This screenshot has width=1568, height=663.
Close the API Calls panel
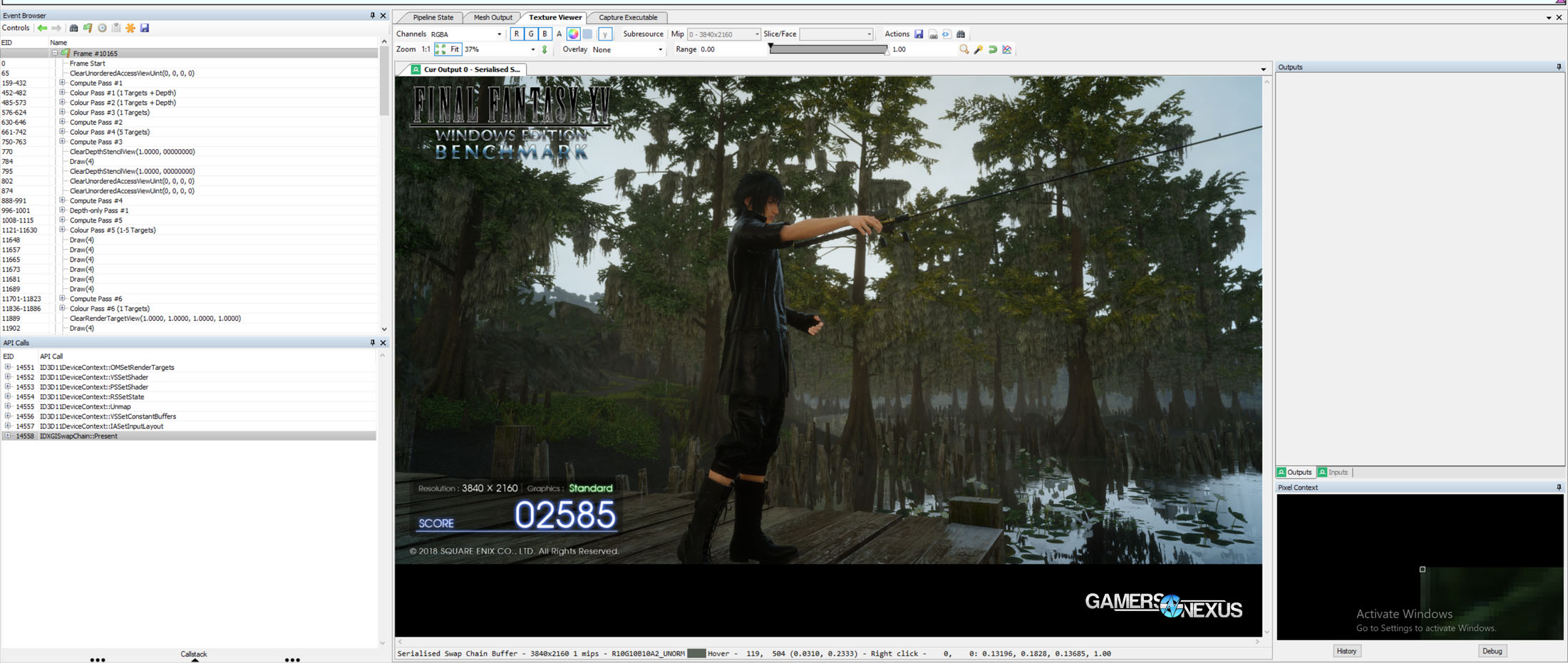tap(383, 343)
